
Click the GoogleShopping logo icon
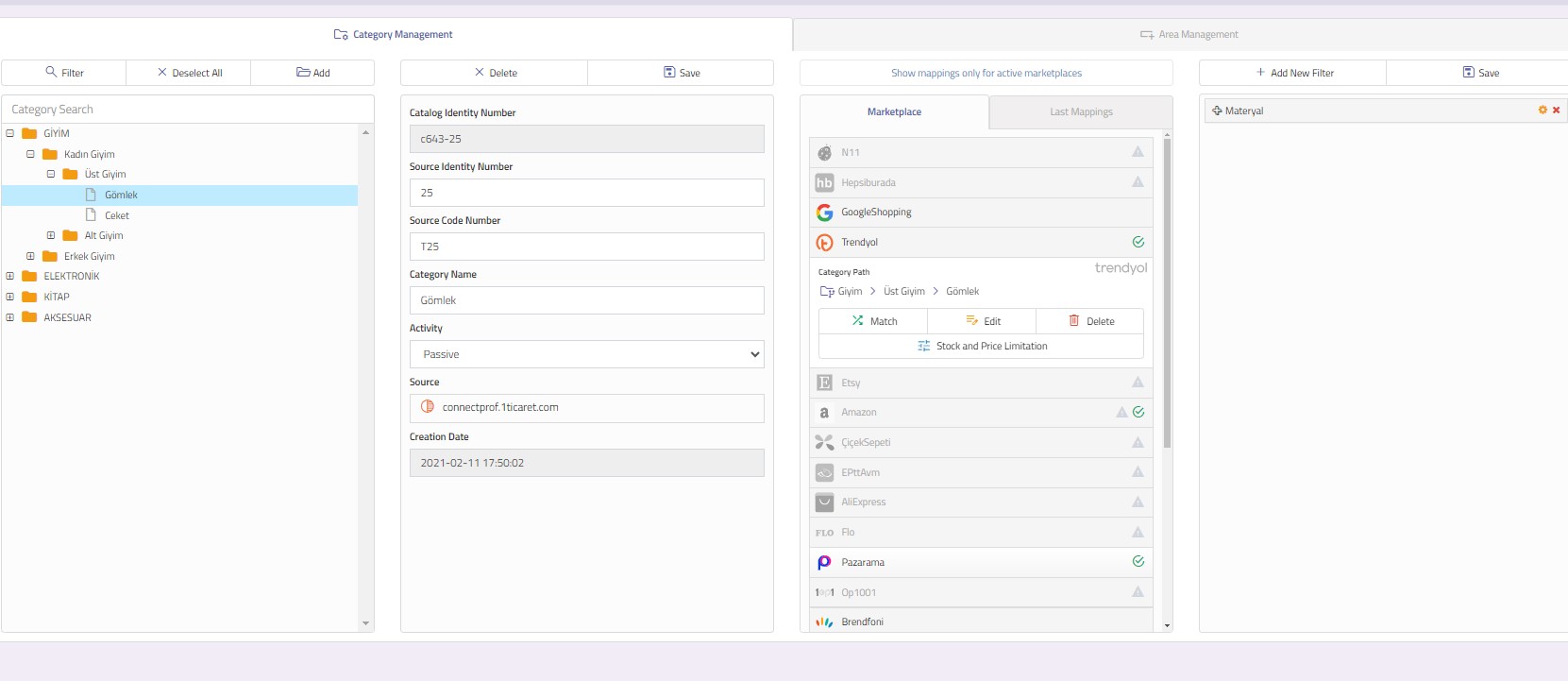tap(824, 213)
